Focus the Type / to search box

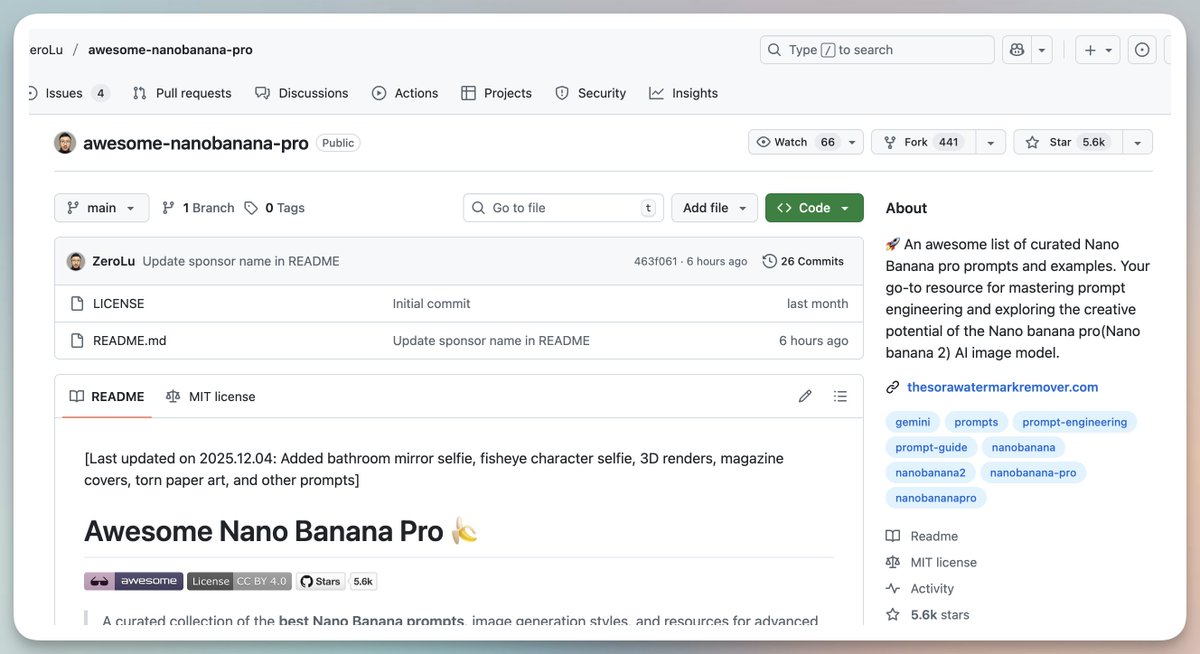click(877, 50)
